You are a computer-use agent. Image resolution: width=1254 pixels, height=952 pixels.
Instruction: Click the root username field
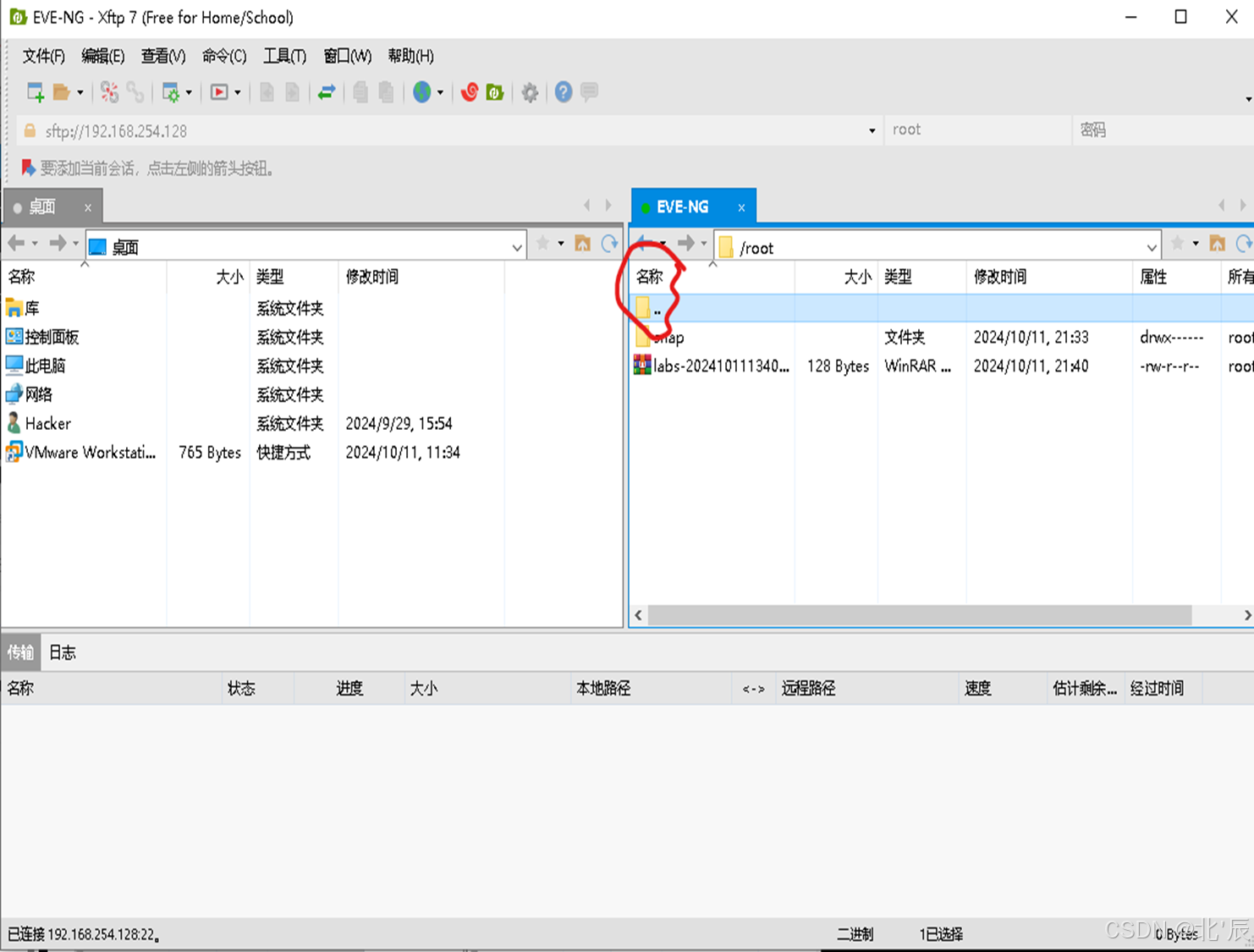tap(977, 130)
